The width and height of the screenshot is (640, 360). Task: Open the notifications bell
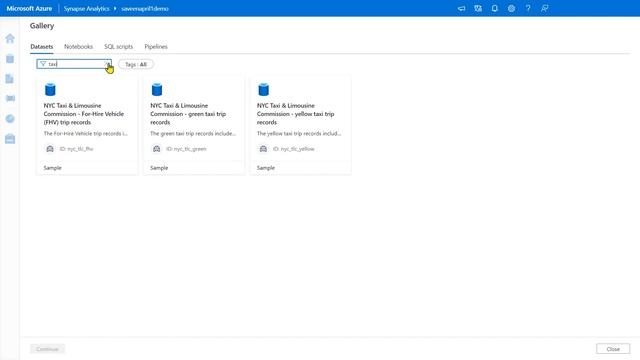[x=494, y=8]
